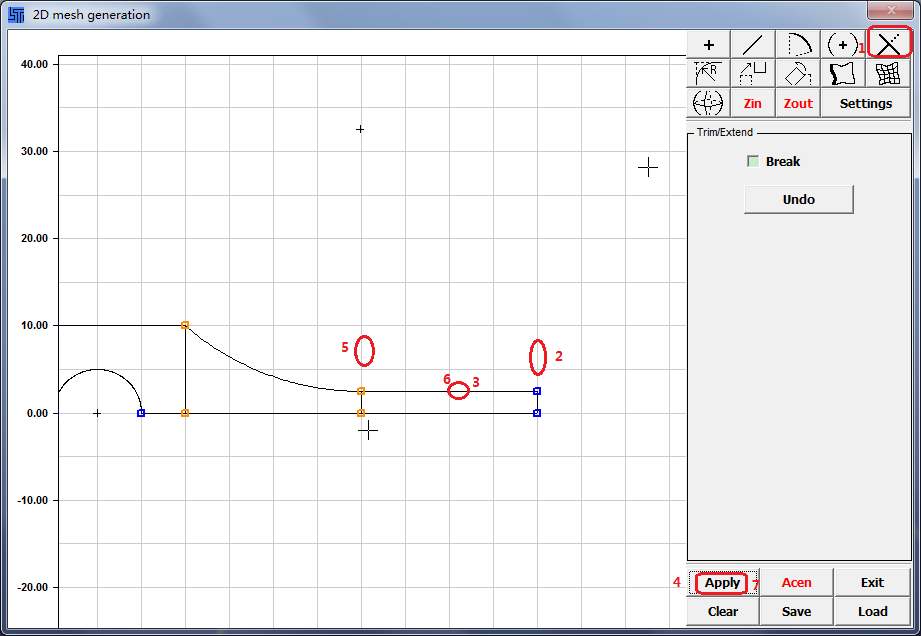Clear the drawing with Clear button
This screenshot has height=636, width=921.
(722, 611)
